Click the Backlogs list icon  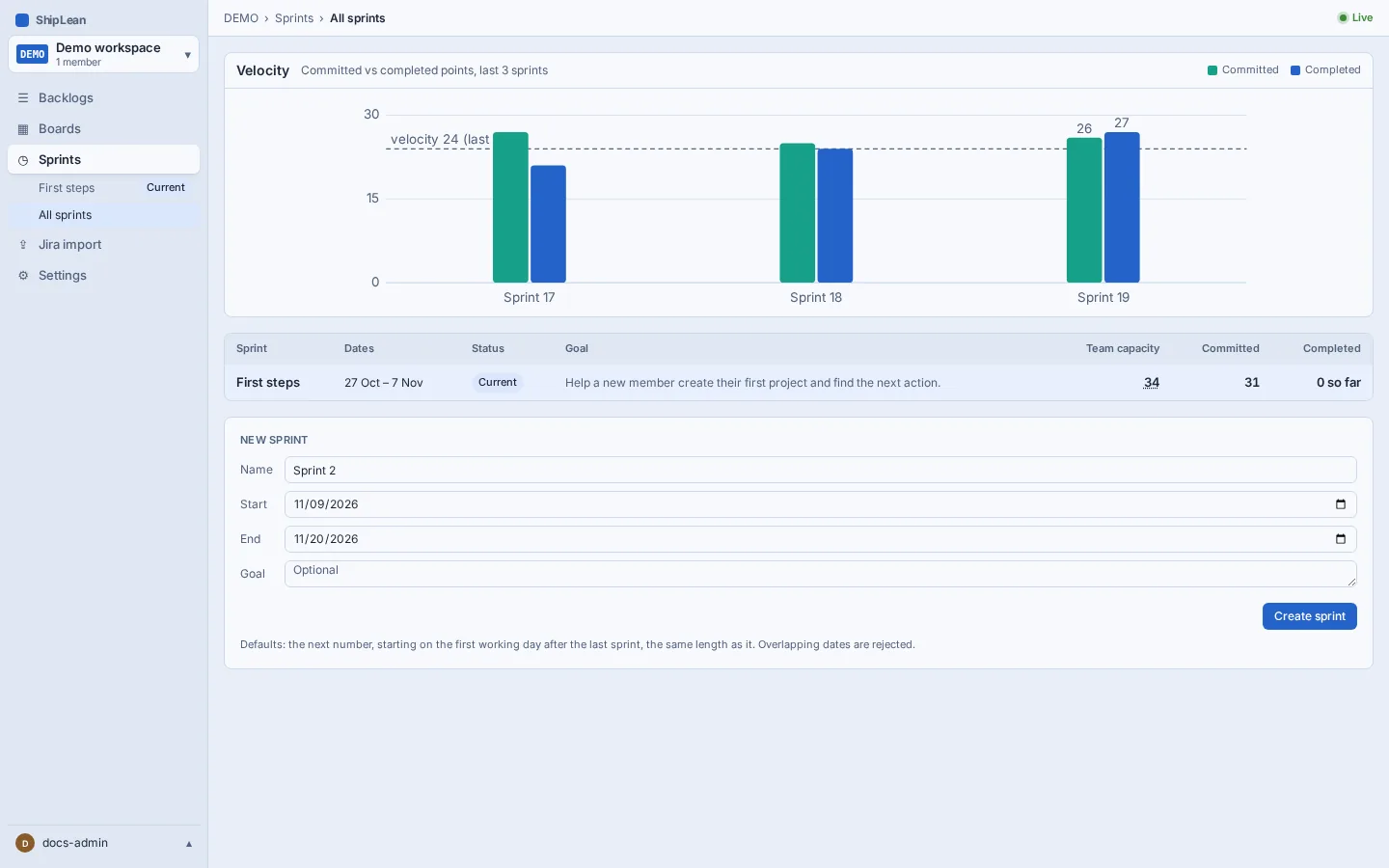click(x=23, y=98)
